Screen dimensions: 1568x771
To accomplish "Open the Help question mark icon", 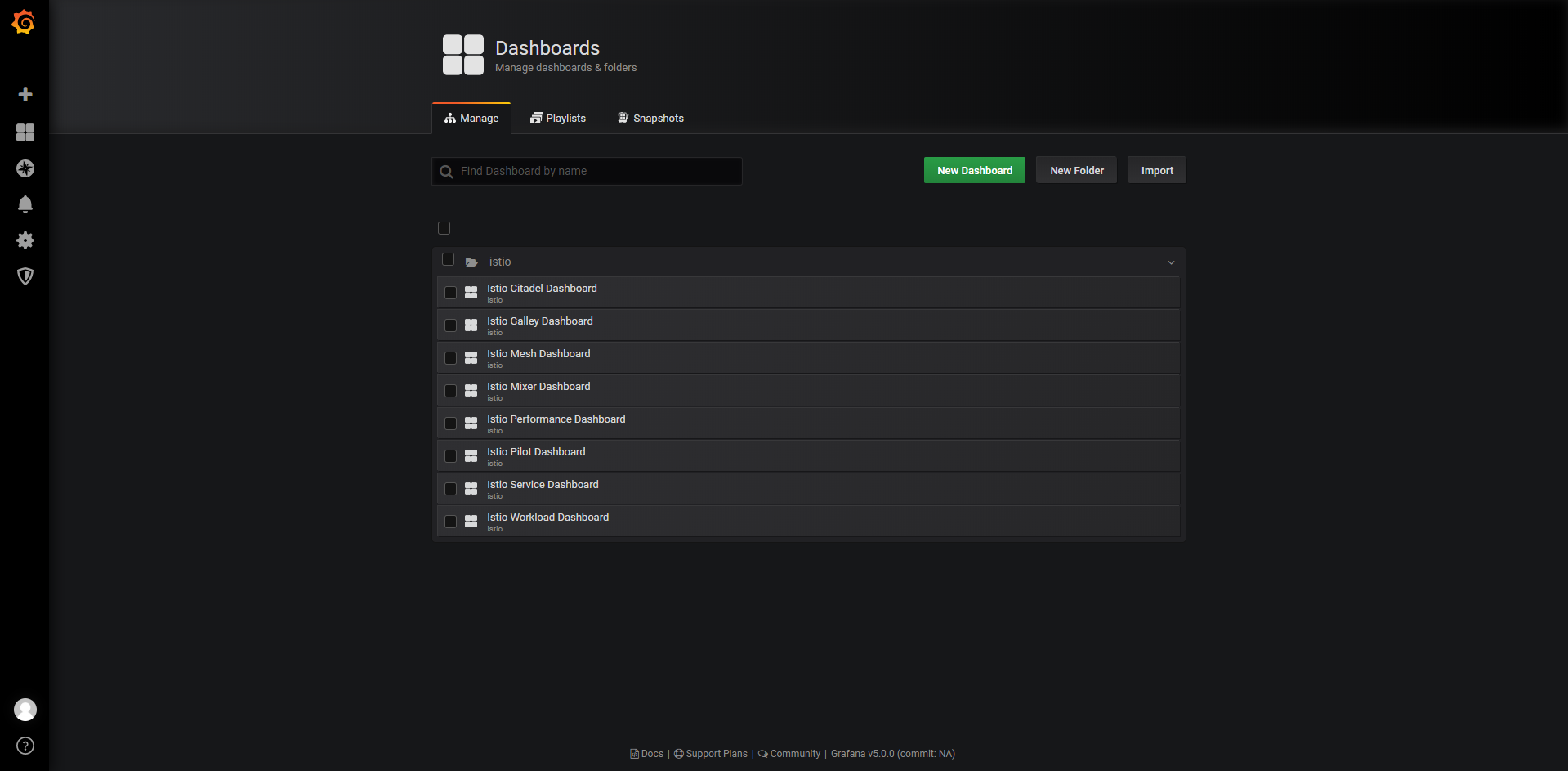I will [25, 746].
